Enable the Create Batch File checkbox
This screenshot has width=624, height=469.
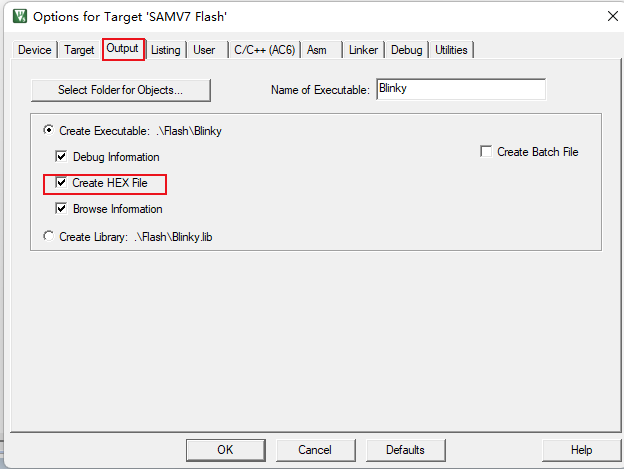pos(486,152)
